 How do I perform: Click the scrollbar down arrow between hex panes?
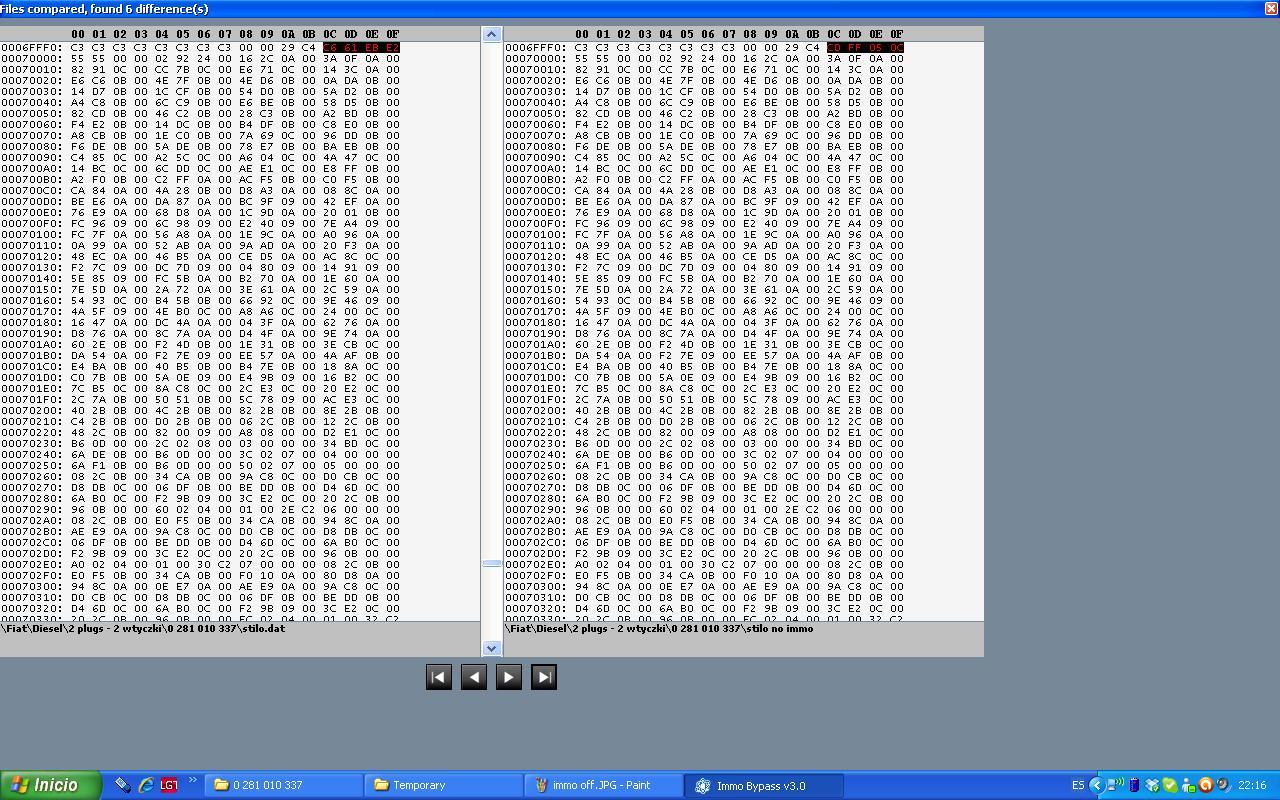(x=491, y=648)
